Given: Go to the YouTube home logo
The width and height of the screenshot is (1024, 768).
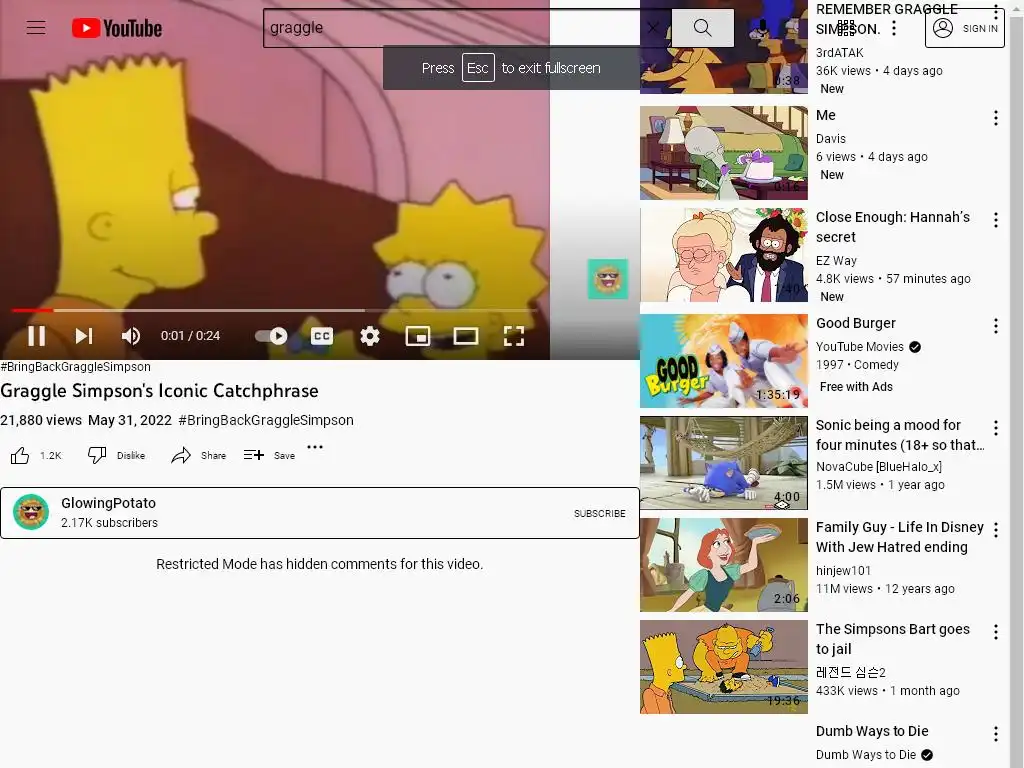Looking at the screenshot, I should click(x=117, y=28).
